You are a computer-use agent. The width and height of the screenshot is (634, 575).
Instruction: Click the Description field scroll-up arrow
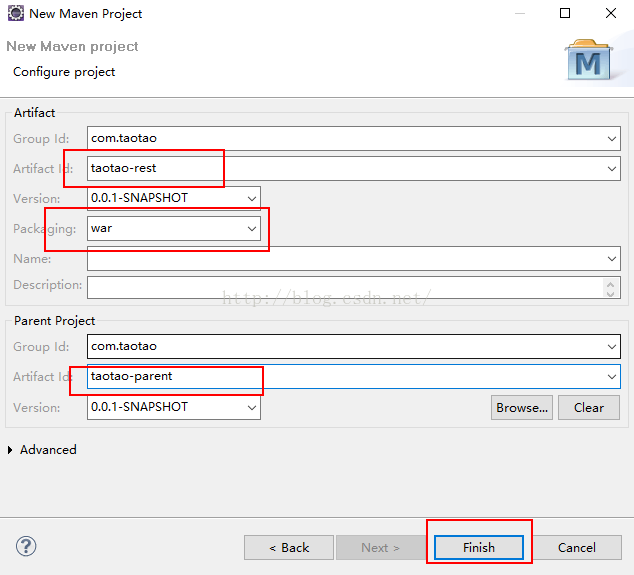click(611, 284)
